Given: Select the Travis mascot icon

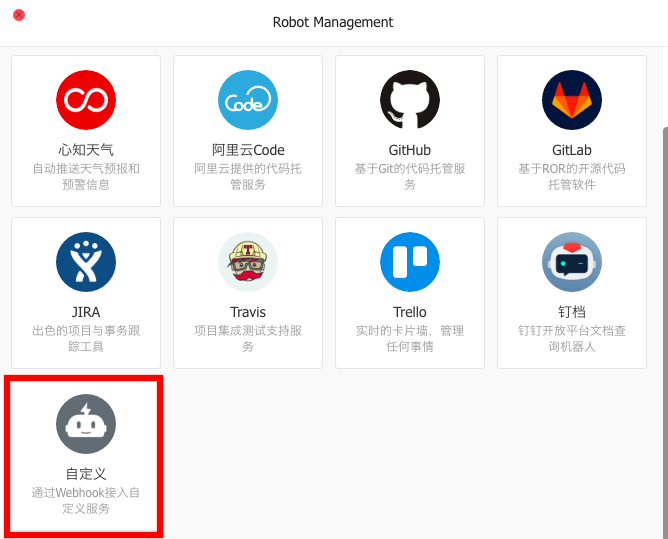Looking at the screenshot, I should 248,262.
